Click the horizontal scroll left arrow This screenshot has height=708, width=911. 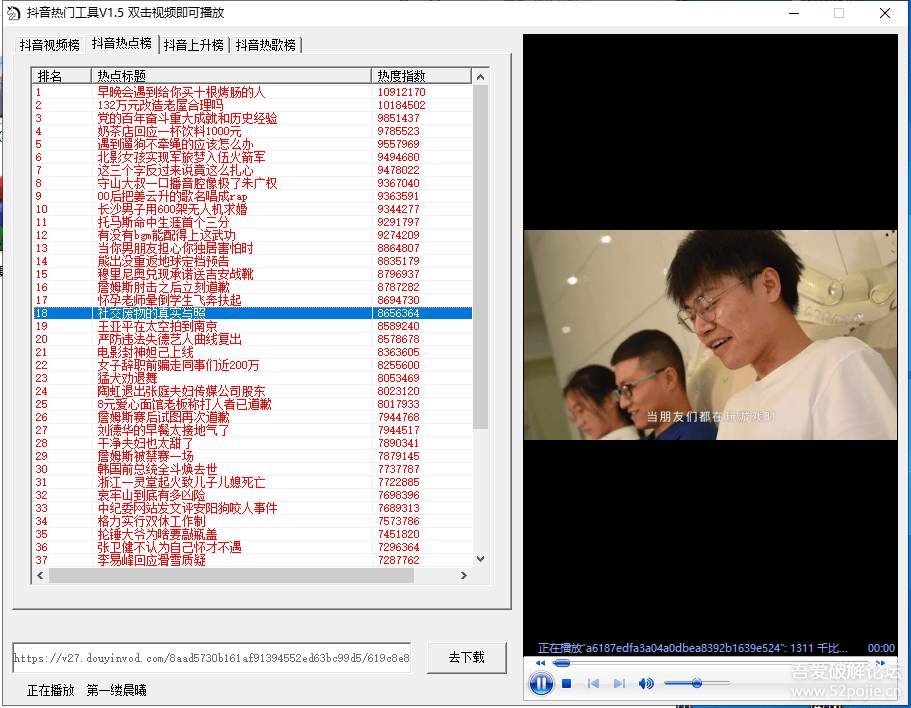40,576
